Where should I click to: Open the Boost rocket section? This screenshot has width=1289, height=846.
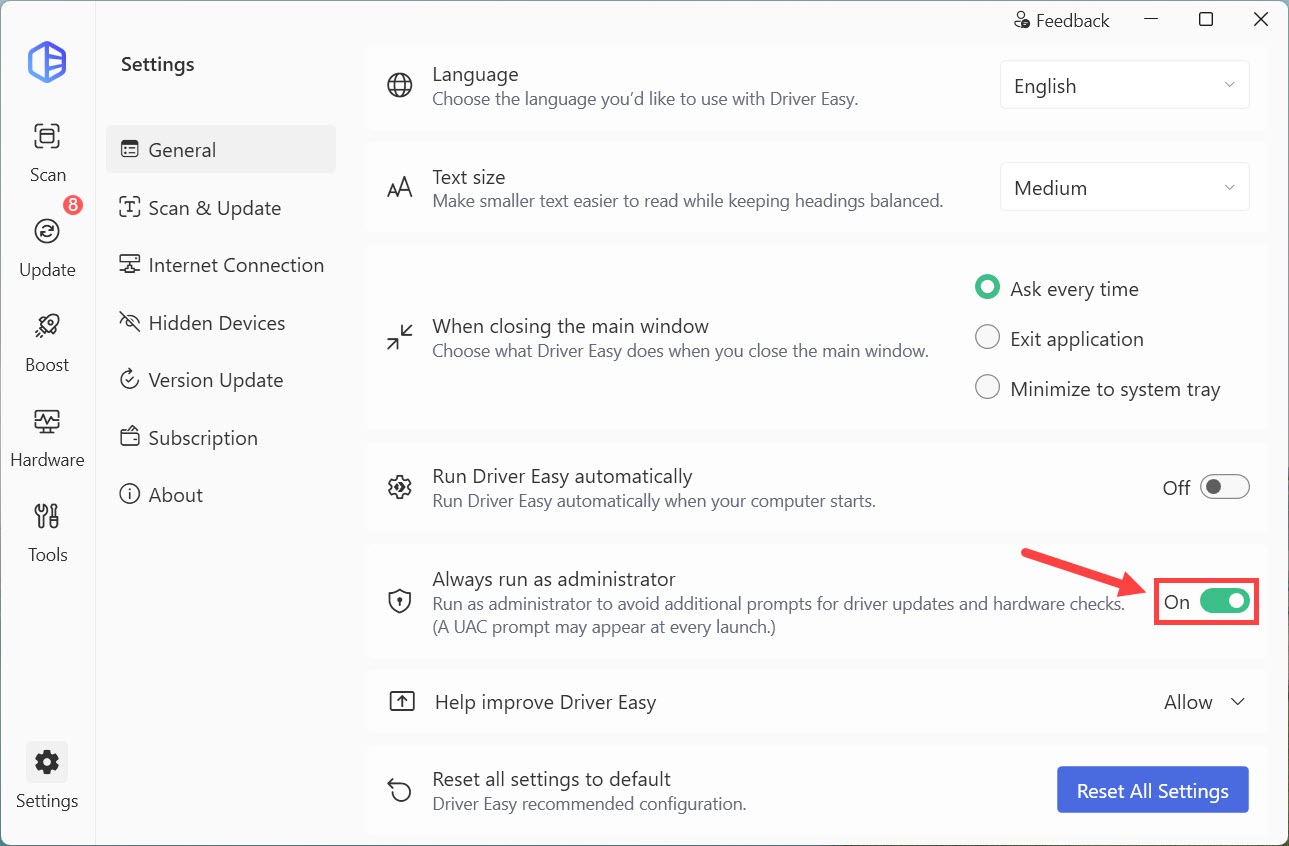pos(47,342)
